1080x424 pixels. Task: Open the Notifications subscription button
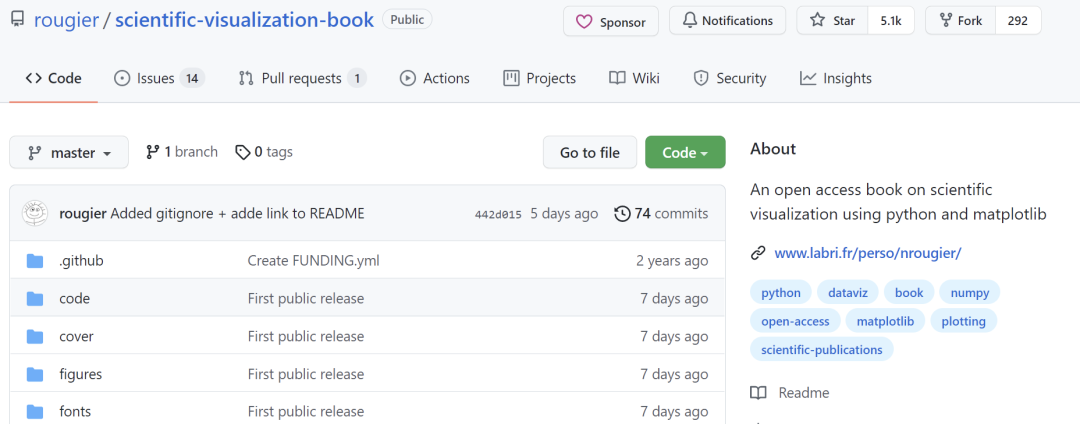727,21
